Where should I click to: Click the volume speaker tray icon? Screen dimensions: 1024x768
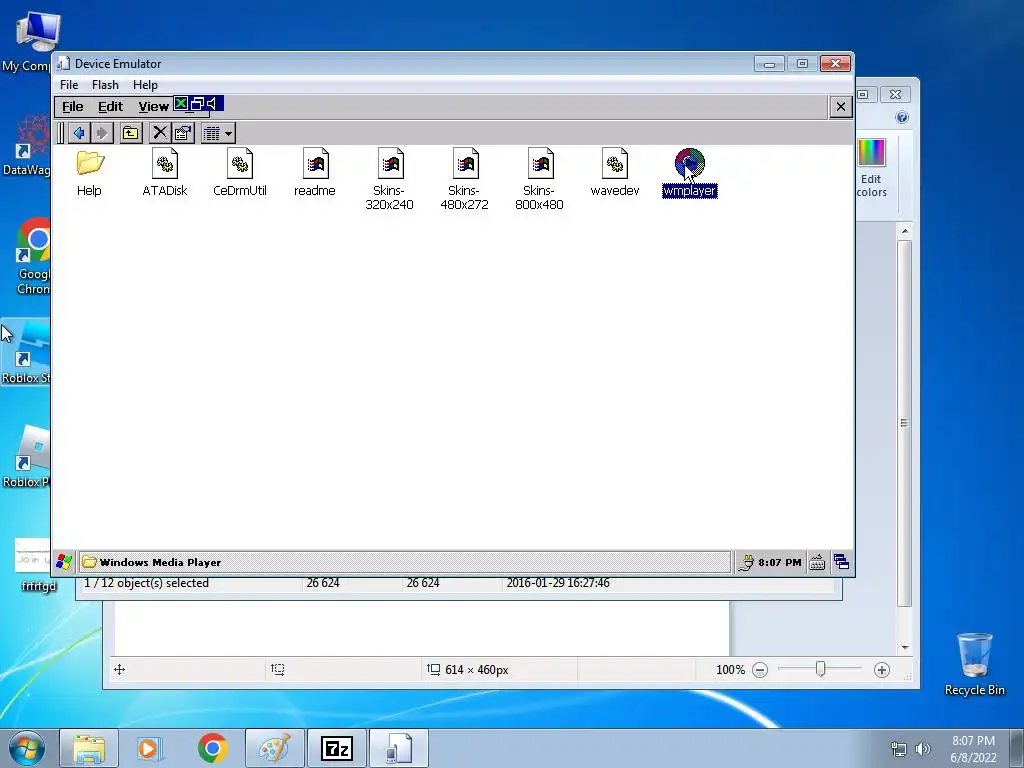coord(923,749)
